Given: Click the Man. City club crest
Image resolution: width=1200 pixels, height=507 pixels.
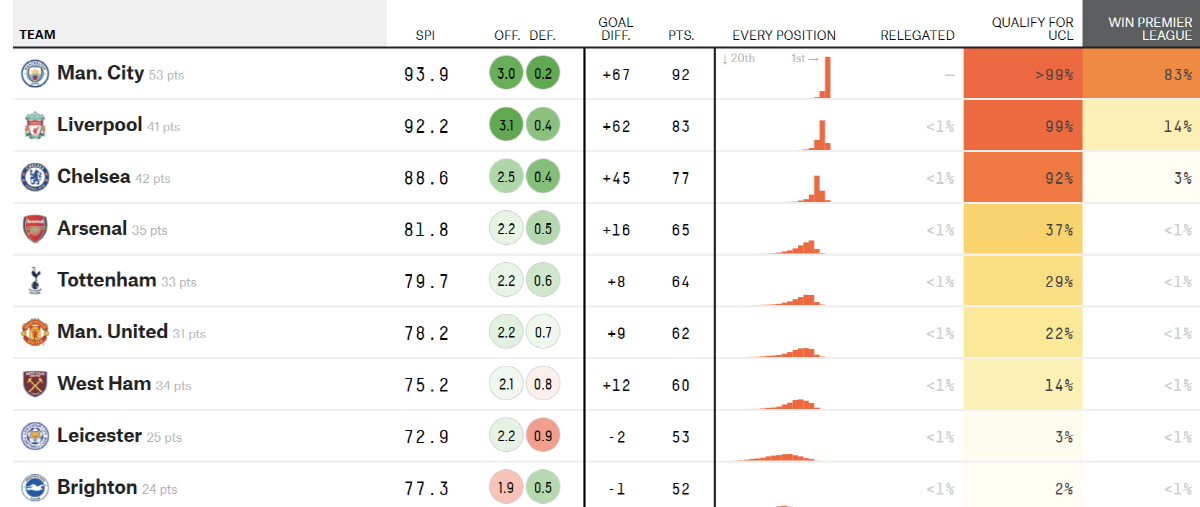Looking at the screenshot, I should pos(35,74).
